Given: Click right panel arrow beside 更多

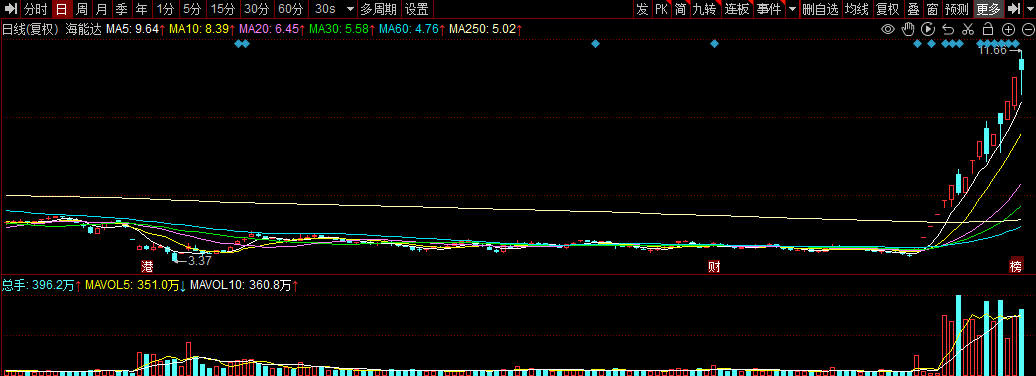Looking at the screenshot, I should [x=1013, y=9].
